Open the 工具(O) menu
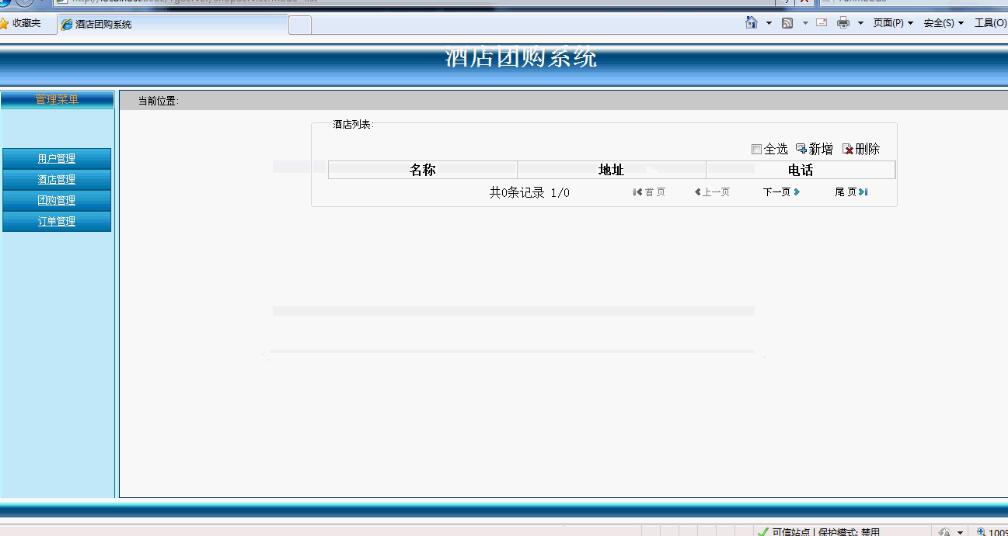 click(x=991, y=23)
